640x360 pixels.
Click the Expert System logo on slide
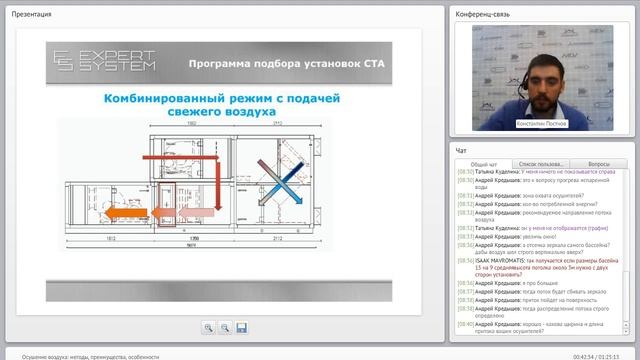(x=104, y=61)
